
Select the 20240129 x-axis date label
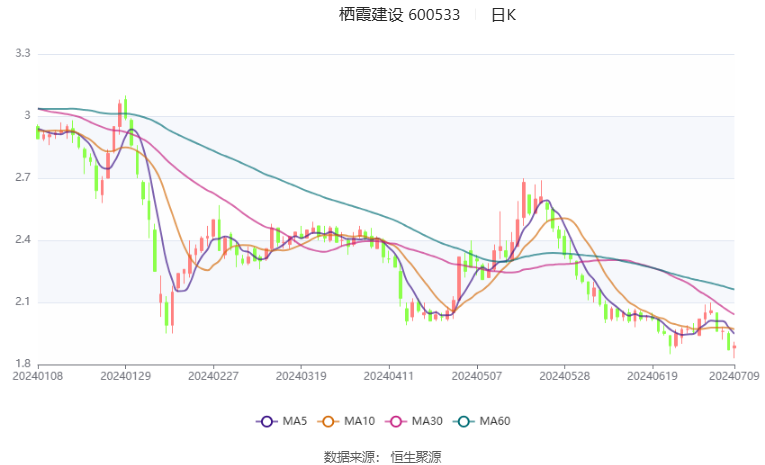tap(125, 376)
